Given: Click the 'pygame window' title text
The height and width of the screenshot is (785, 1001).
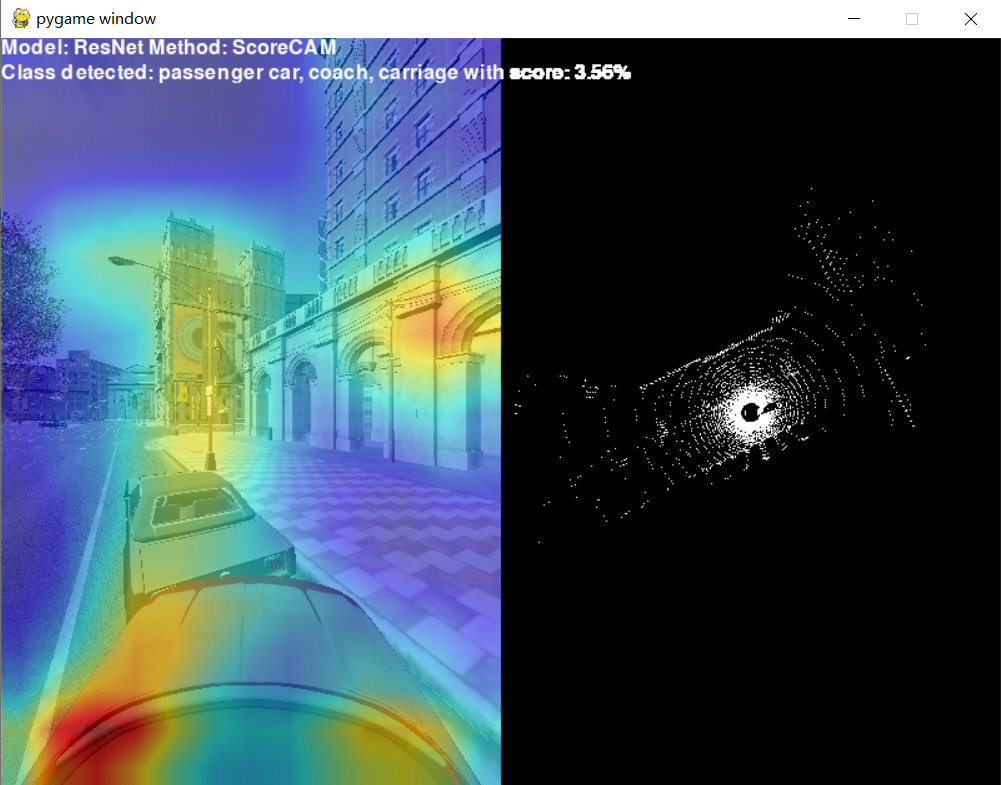Looking at the screenshot, I should click(96, 19).
